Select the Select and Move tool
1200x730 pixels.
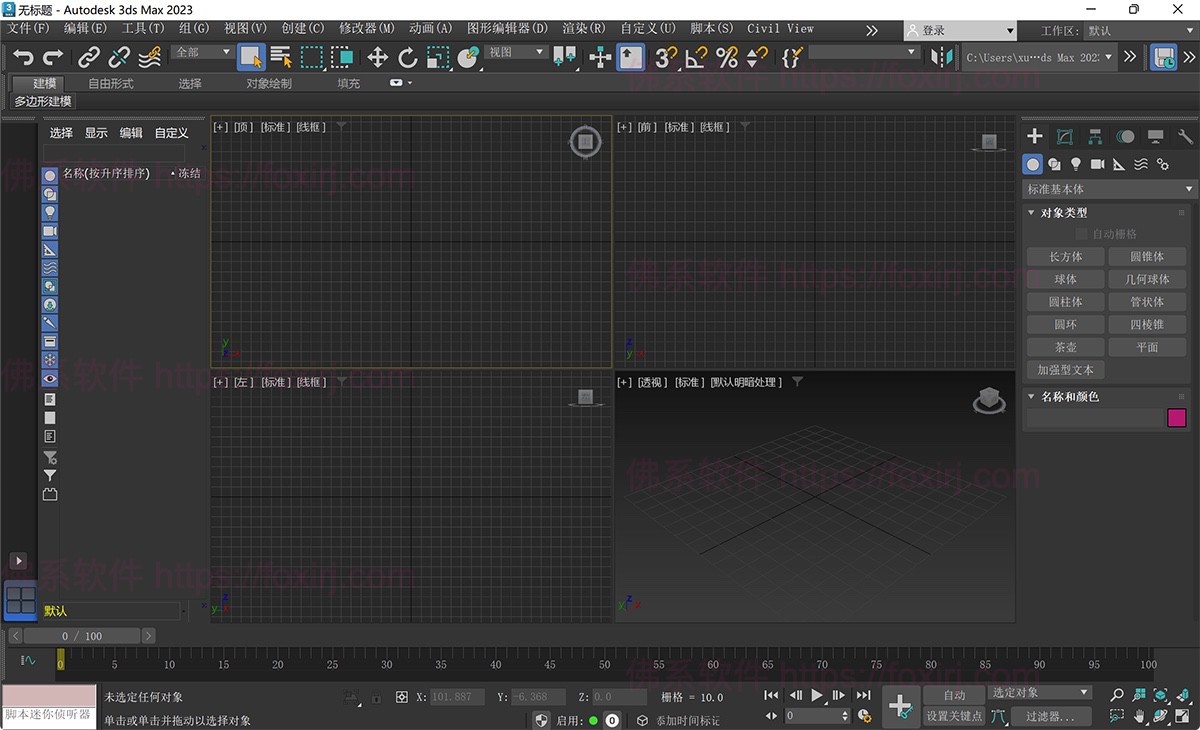[378, 58]
